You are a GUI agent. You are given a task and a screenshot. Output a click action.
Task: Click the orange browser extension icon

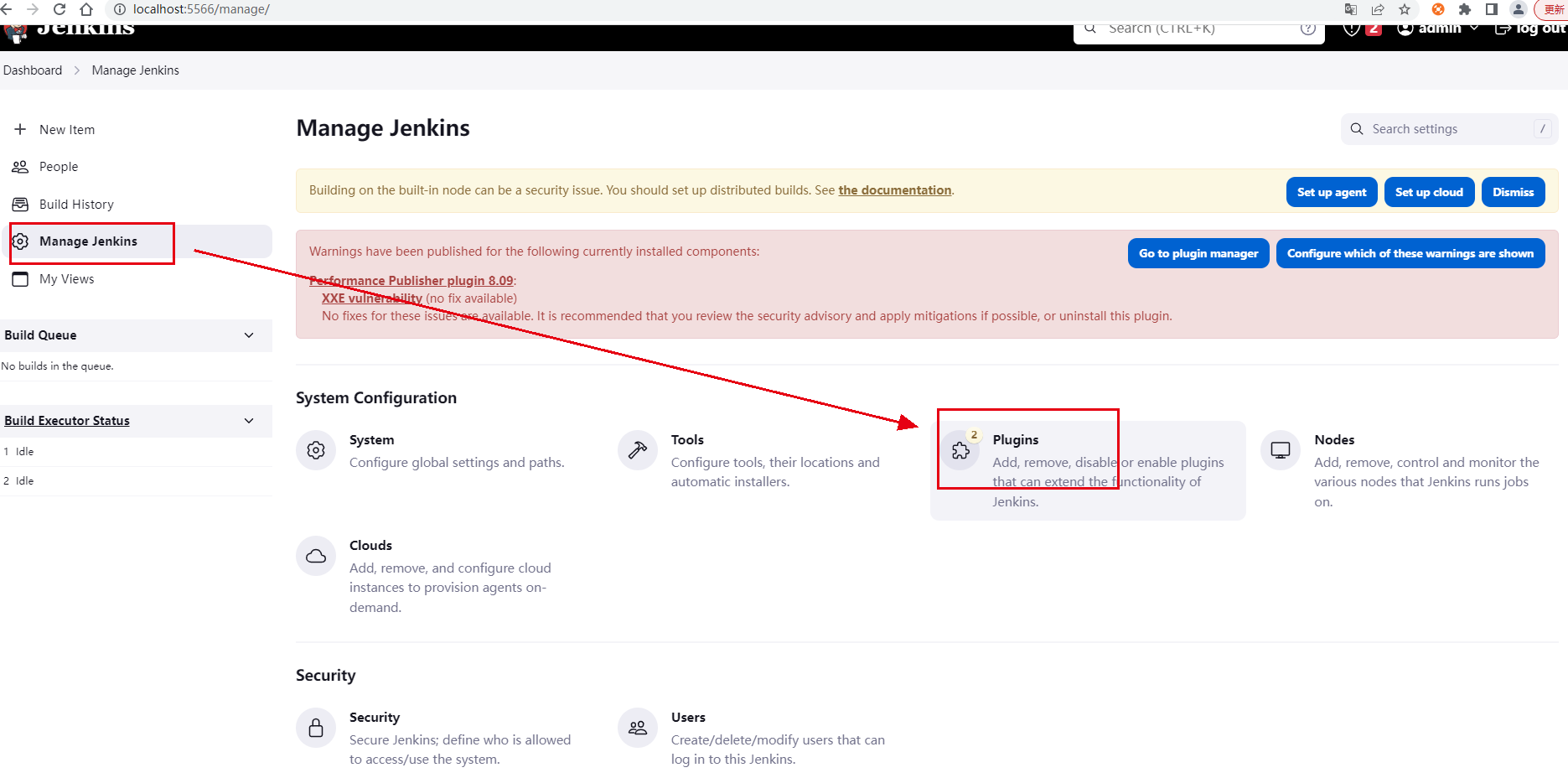pos(1438,9)
